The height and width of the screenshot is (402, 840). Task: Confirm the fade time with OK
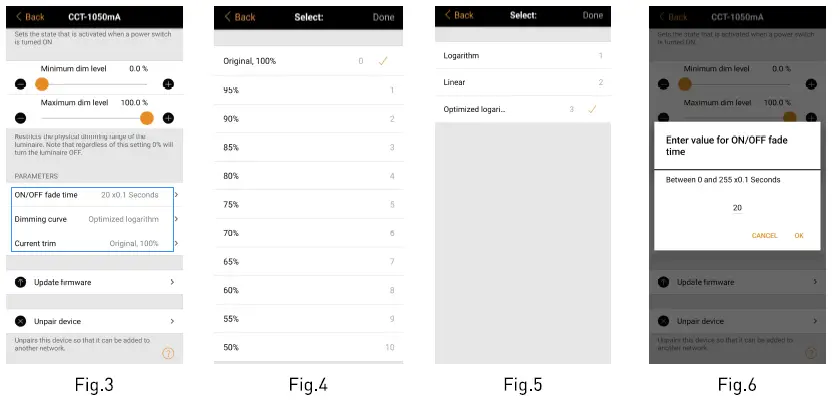coord(799,236)
